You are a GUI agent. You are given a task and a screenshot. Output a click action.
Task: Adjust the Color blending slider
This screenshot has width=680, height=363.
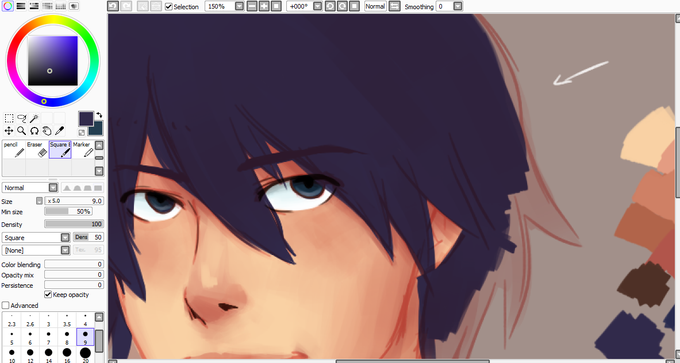click(74, 264)
